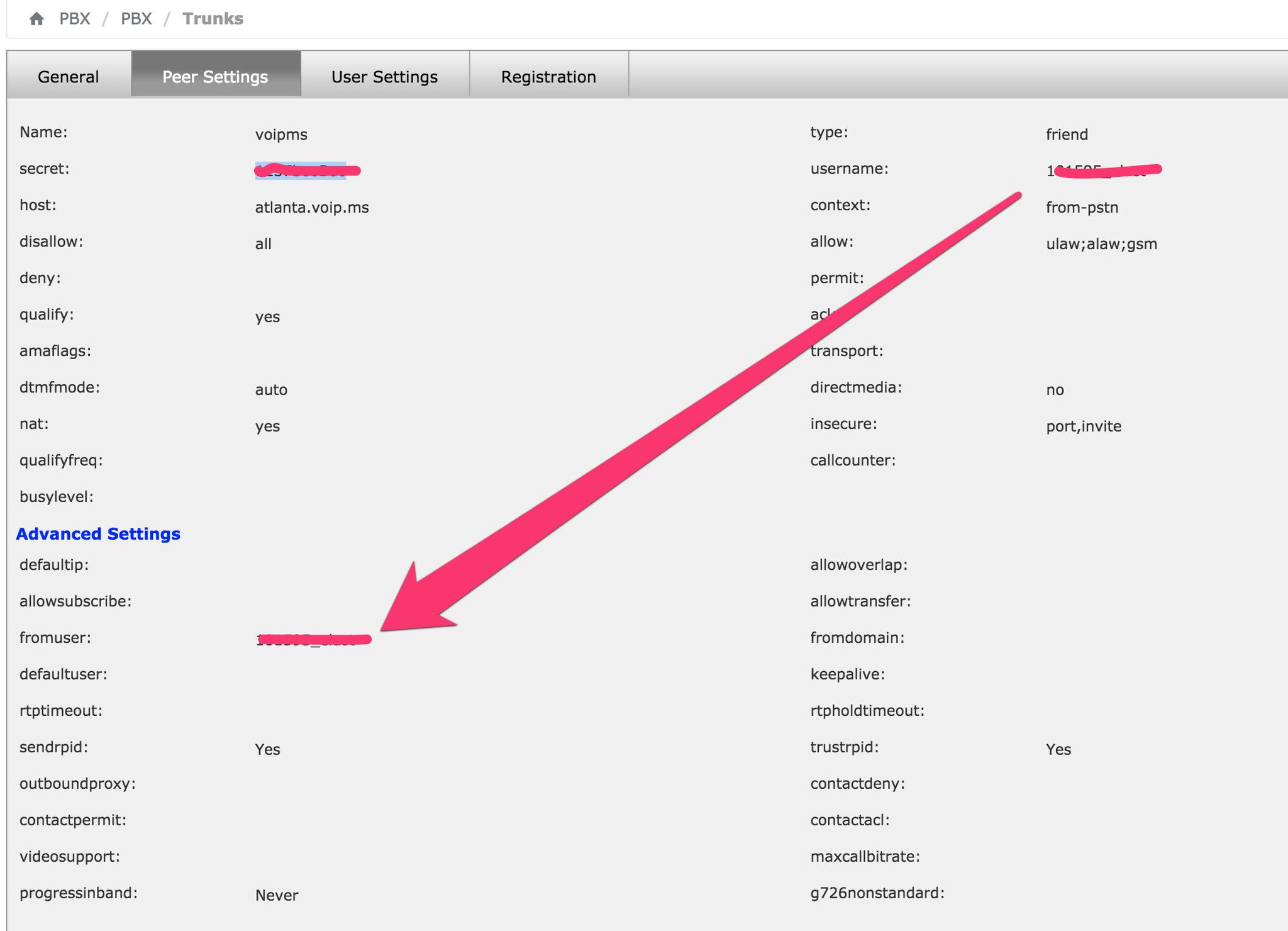Viewport: 1288px width, 931px height.
Task: Click the home icon in breadcrumb
Action: point(36,19)
